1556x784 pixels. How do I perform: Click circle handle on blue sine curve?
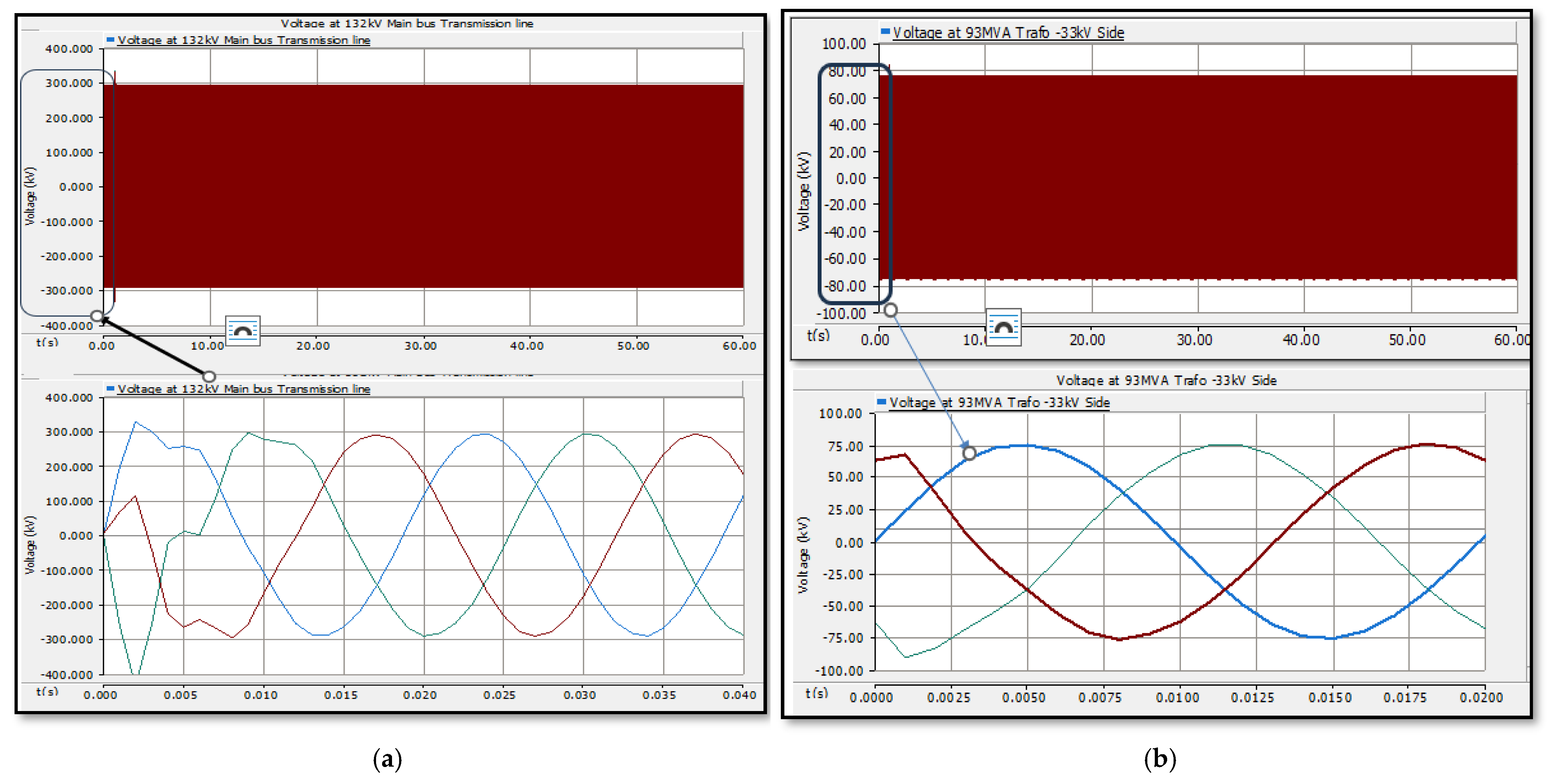pyautogui.click(x=969, y=453)
